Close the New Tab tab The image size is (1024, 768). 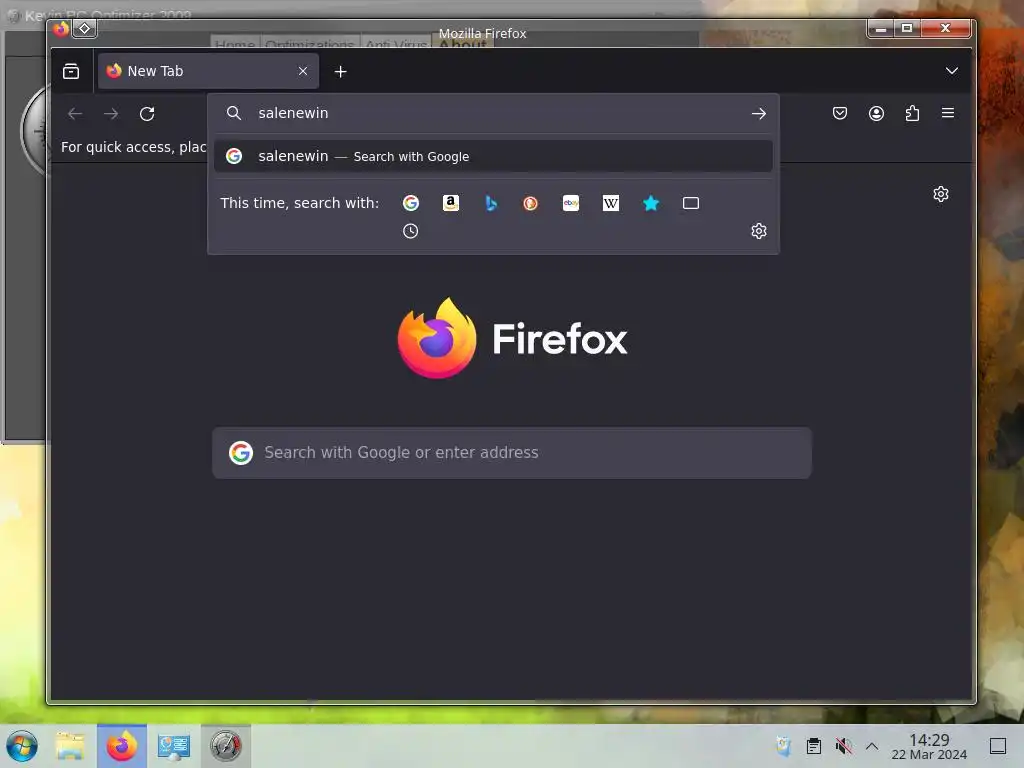pos(303,71)
